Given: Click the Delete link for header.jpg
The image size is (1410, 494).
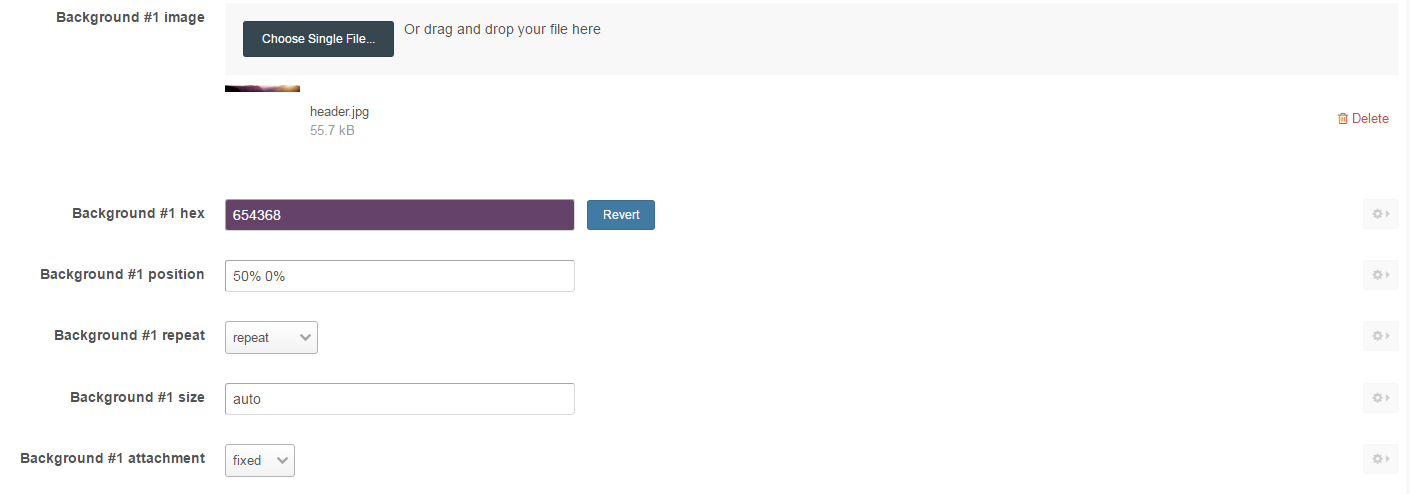Looking at the screenshot, I should 1369,119.
